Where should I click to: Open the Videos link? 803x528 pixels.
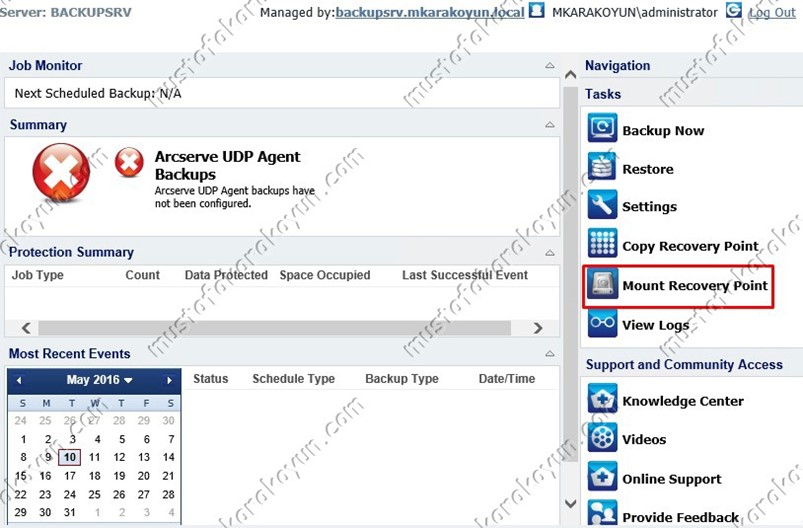point(644,439)
